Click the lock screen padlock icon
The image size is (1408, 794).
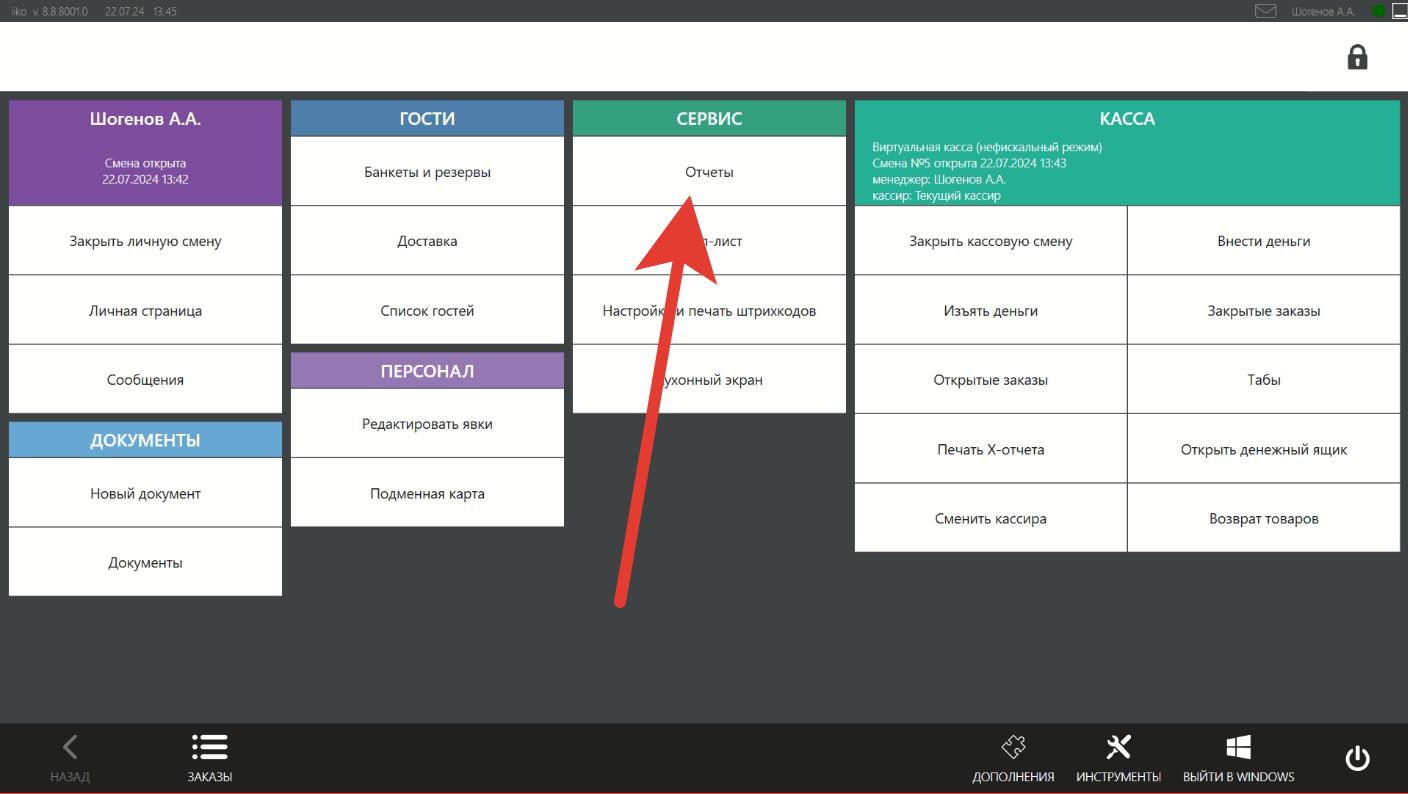tap(1357, 57)
